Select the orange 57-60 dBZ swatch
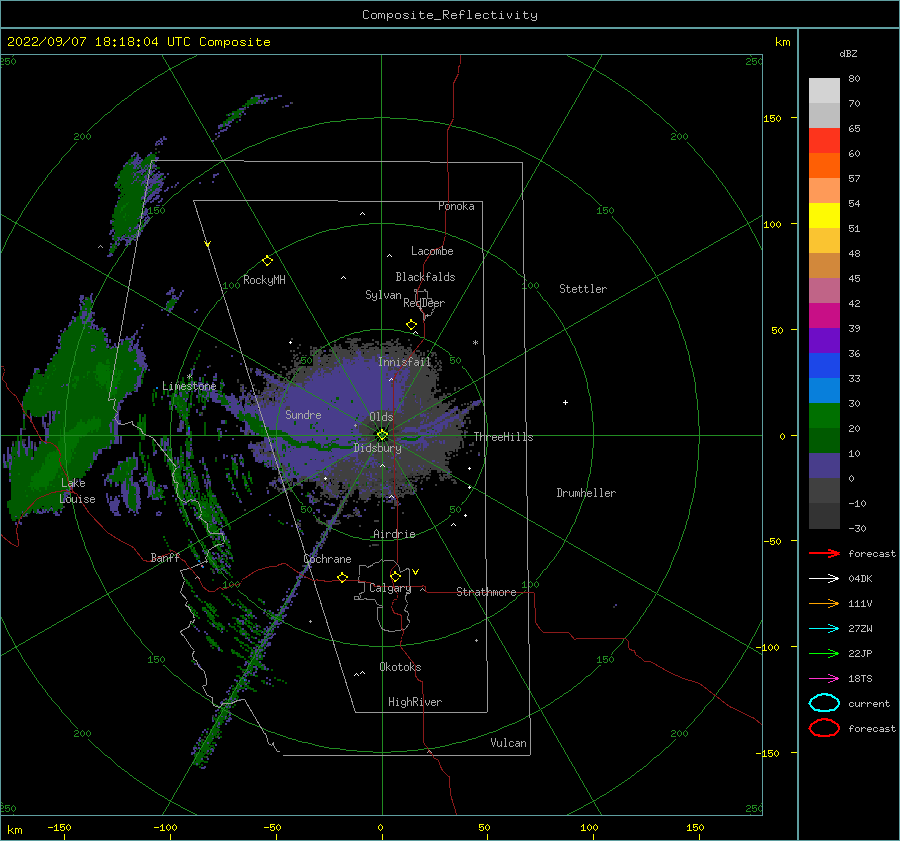This screenshot has height=841, width=900. pos(824,166)
